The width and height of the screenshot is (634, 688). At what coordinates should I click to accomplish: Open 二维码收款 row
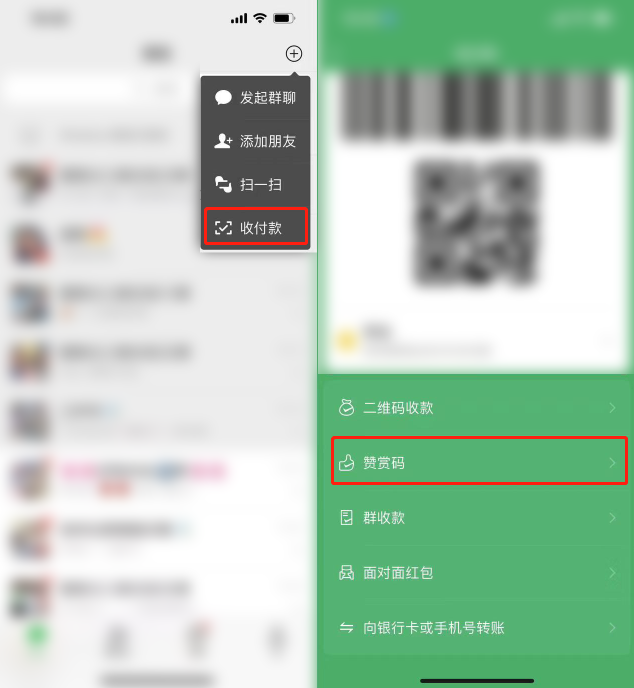pyautogui.click(x=477, y=408)
